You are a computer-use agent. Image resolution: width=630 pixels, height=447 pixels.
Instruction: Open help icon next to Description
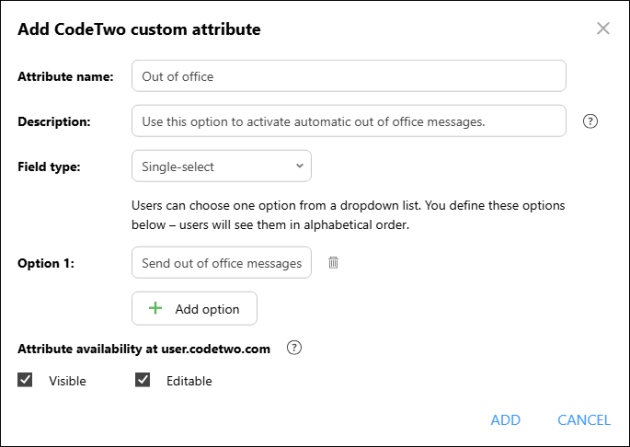(590, 121)
